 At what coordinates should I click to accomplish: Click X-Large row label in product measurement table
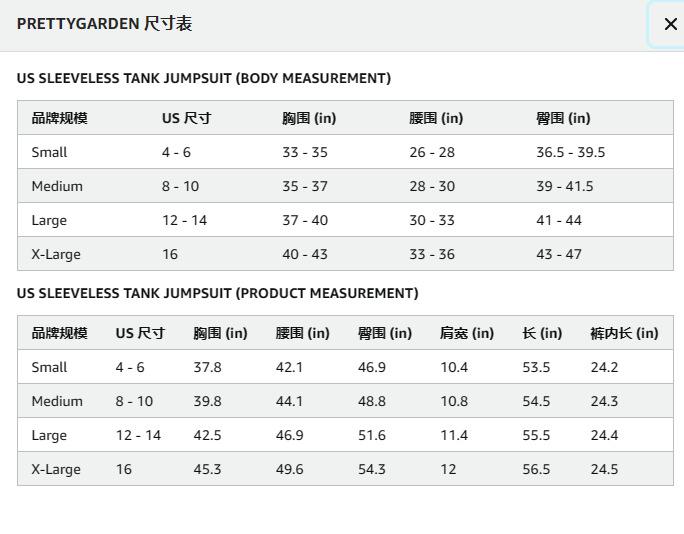56,469
